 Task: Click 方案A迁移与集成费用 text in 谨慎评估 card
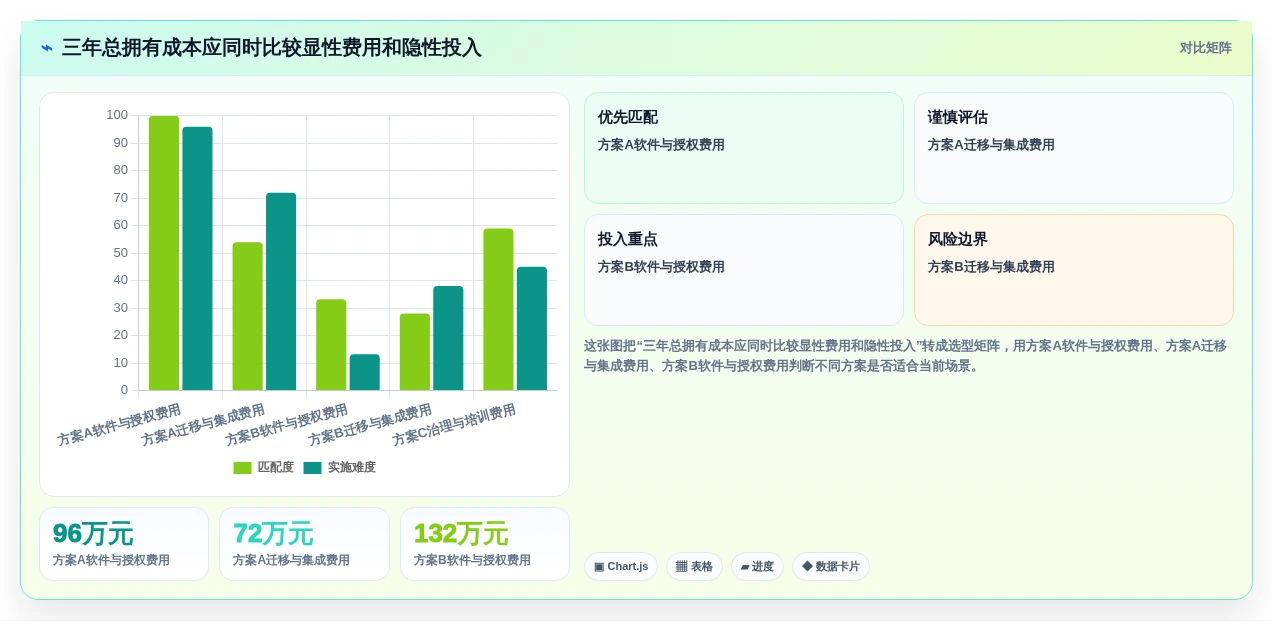coord(991,145)
